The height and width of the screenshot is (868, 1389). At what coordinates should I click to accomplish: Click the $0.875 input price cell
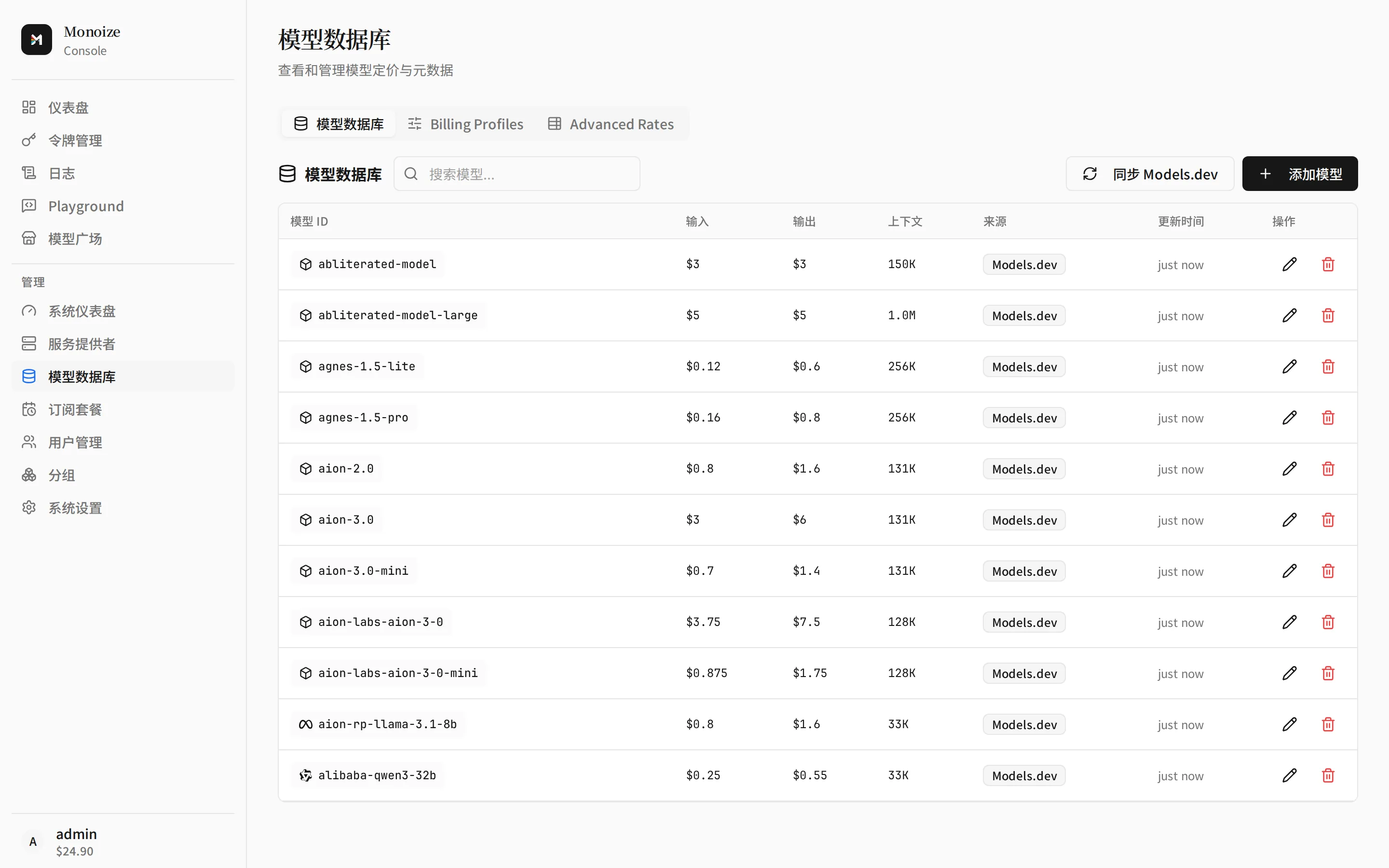[706, 673]
